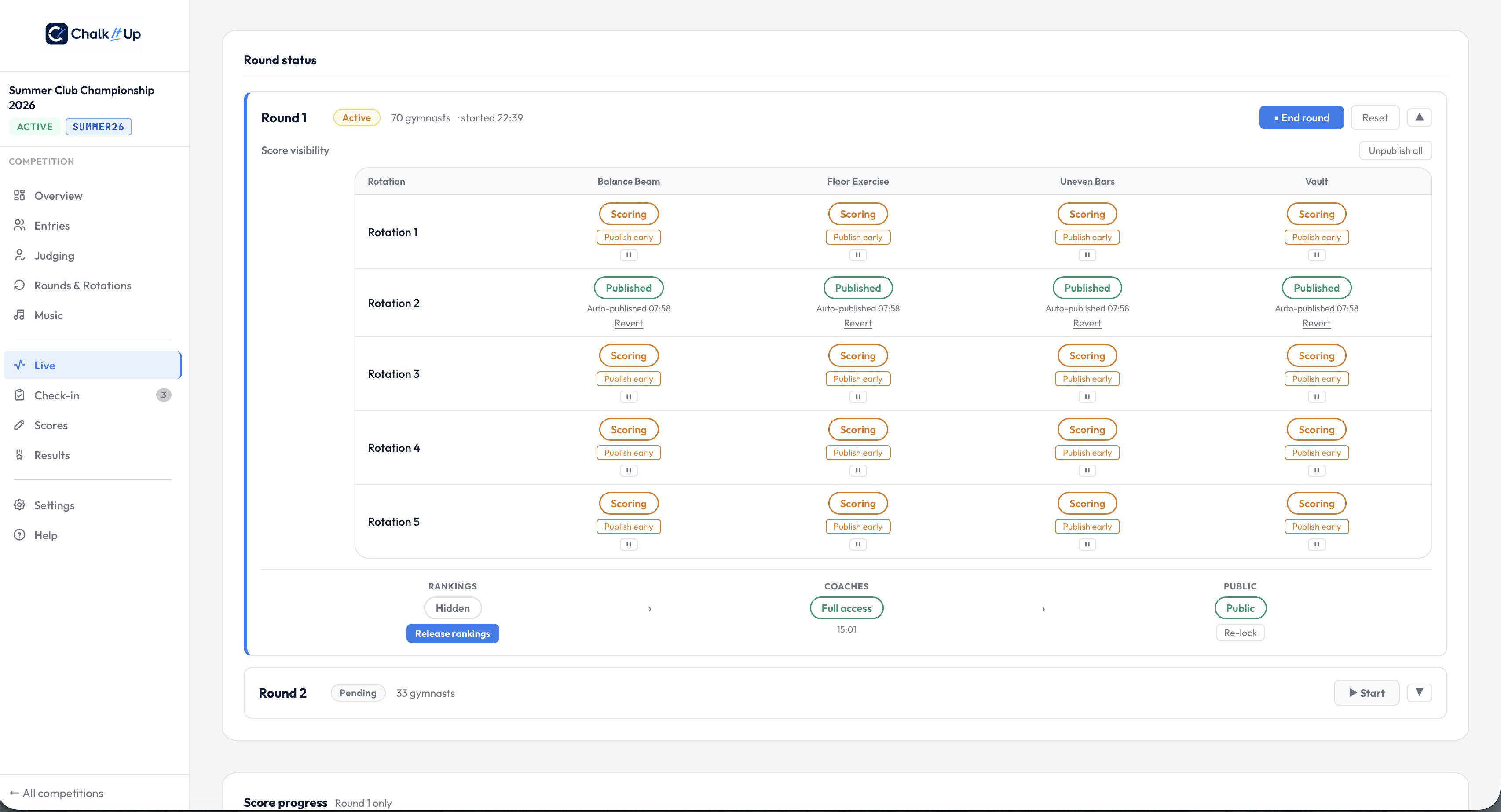This screenshot has height=812, width=1501.
Task: Pause Rotation 5 Vault scoring
Action: tap(1316, 544)
